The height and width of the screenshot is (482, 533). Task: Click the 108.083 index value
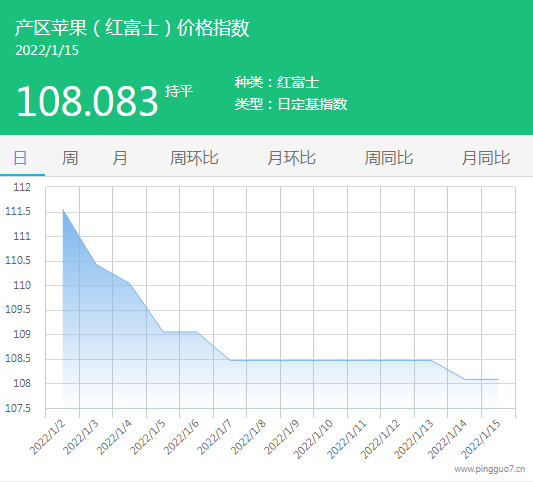[87, 101]
